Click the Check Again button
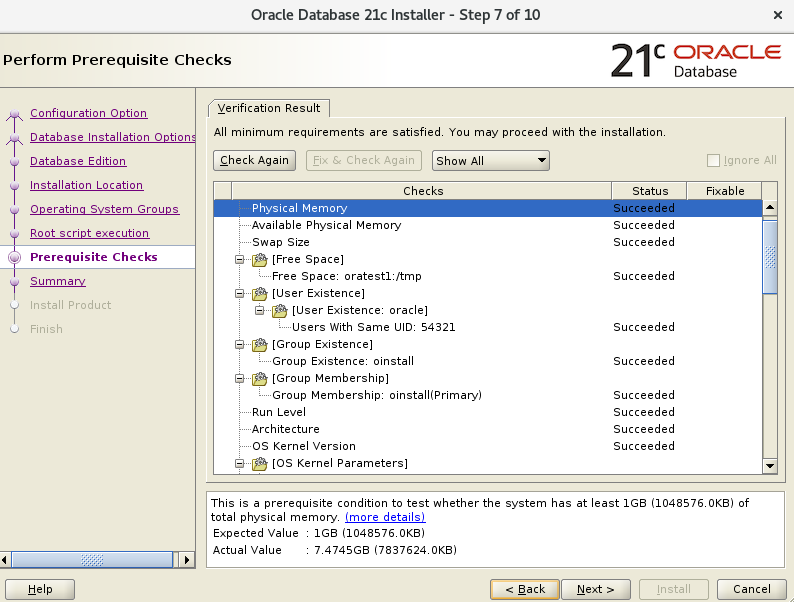 254,160
